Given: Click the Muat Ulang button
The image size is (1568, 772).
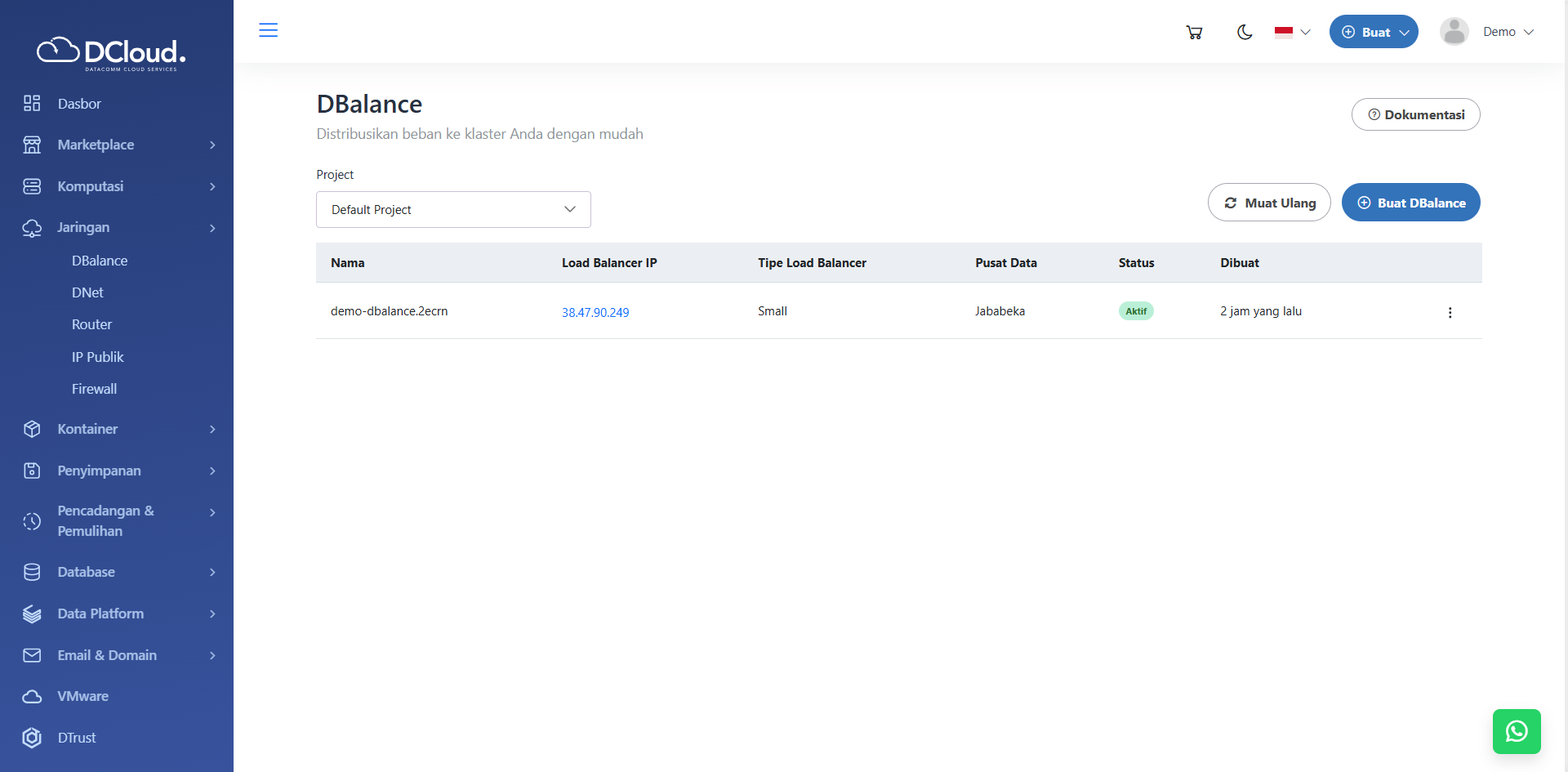Looking at the screenshot, I should point(1269,203).
